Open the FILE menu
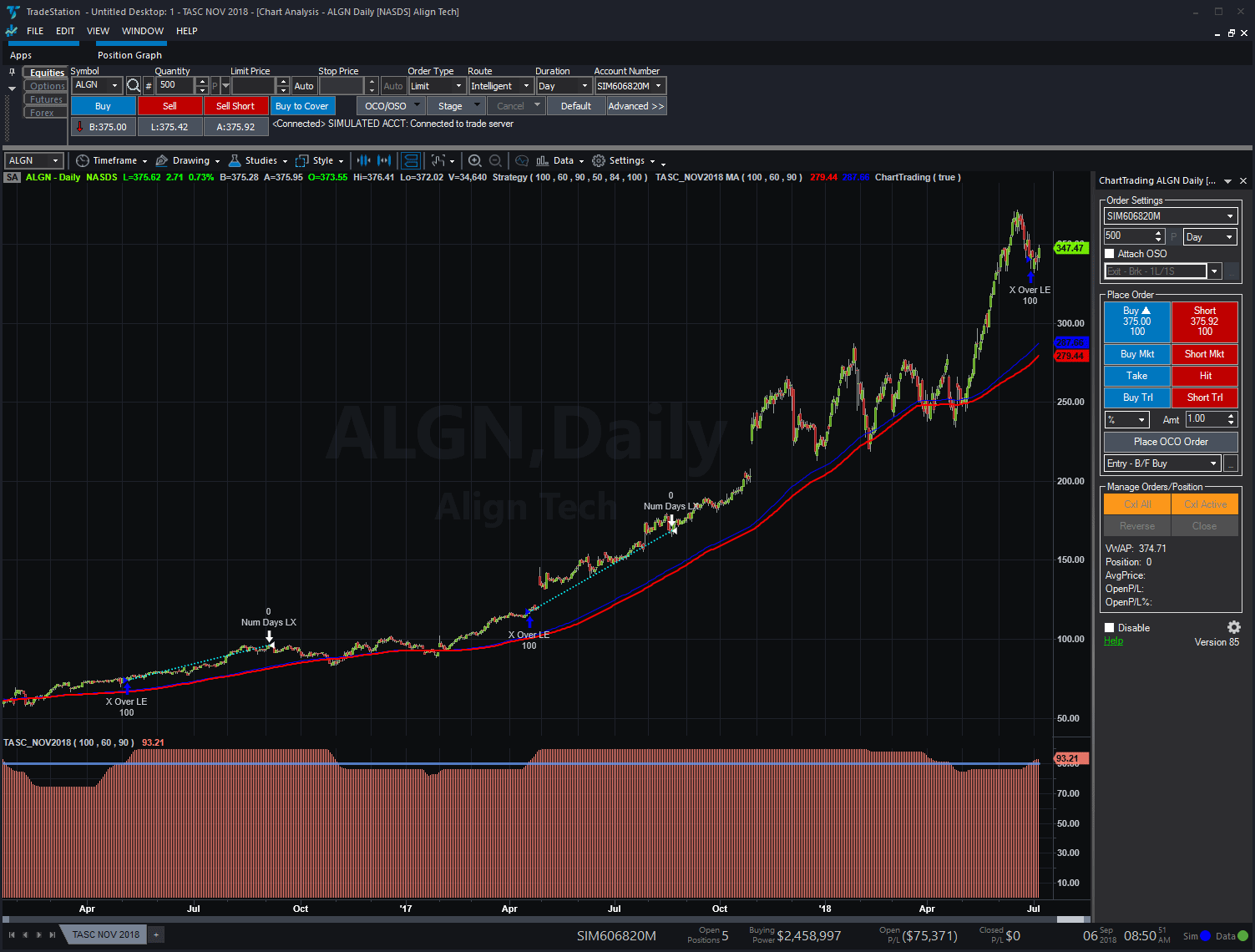 (x=35, y=31)
